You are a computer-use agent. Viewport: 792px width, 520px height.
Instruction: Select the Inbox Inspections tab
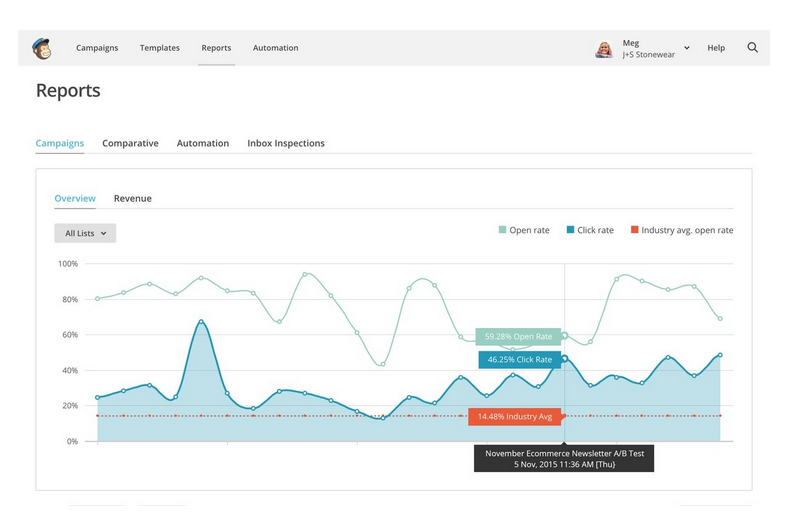tap(286, 143)
